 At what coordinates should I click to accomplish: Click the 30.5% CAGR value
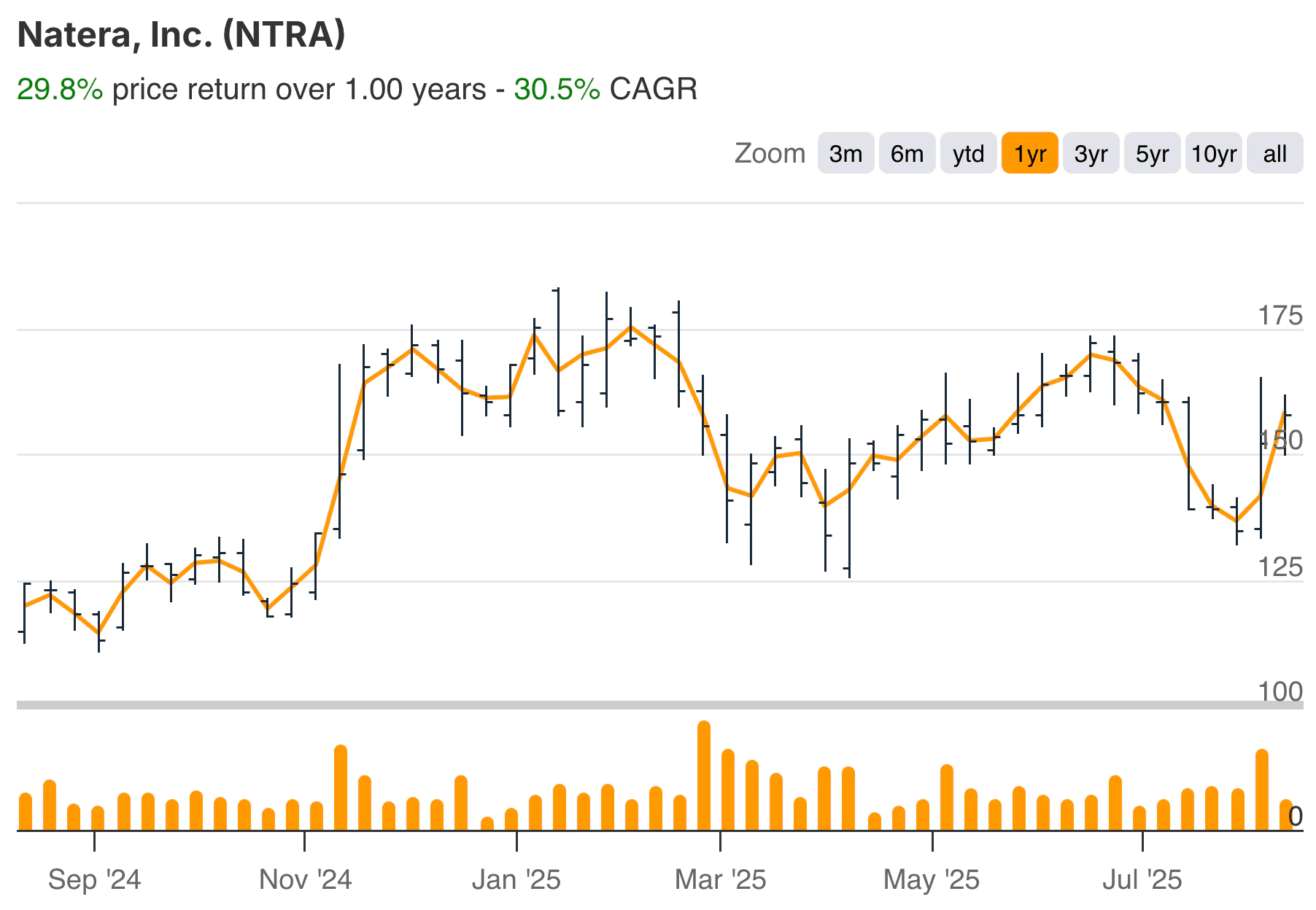tap(557, 89)
